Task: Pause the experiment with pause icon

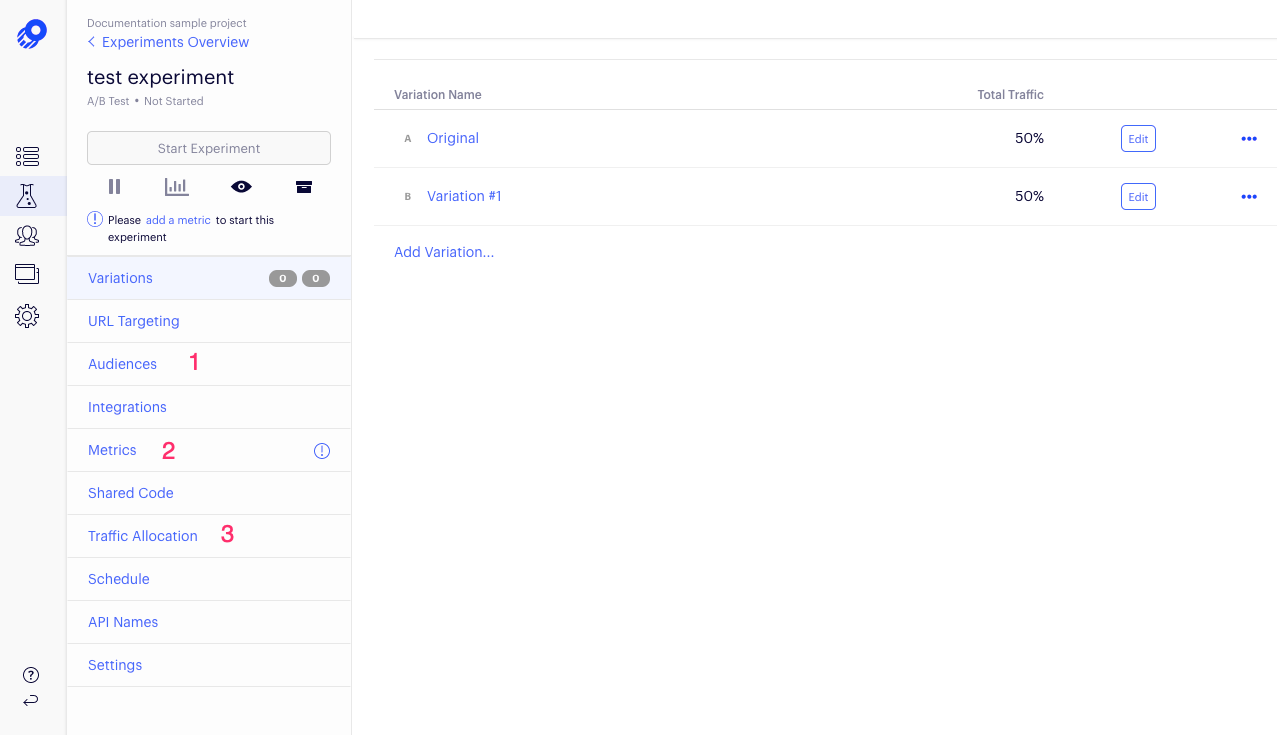Action: point(114,186)
